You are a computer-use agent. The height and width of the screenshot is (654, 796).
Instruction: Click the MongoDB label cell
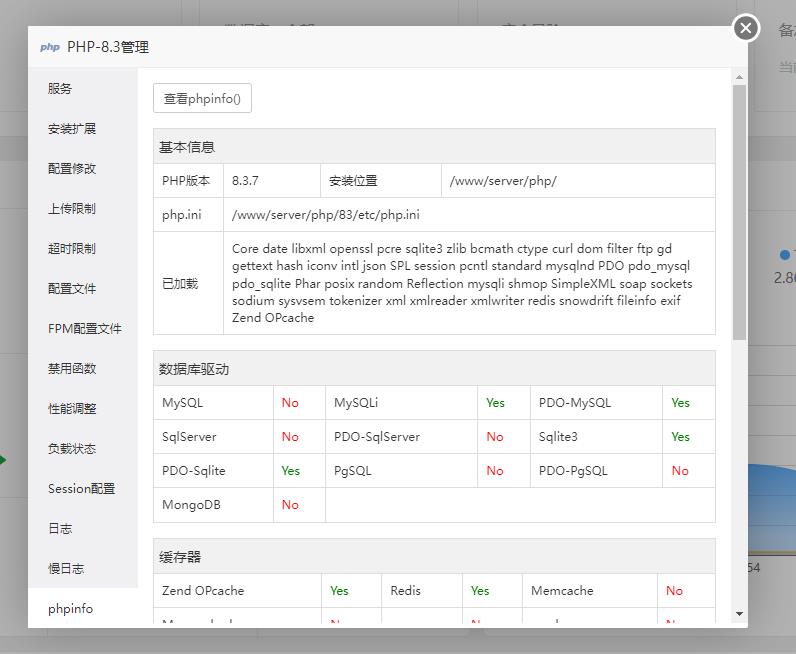coord(213,505)
